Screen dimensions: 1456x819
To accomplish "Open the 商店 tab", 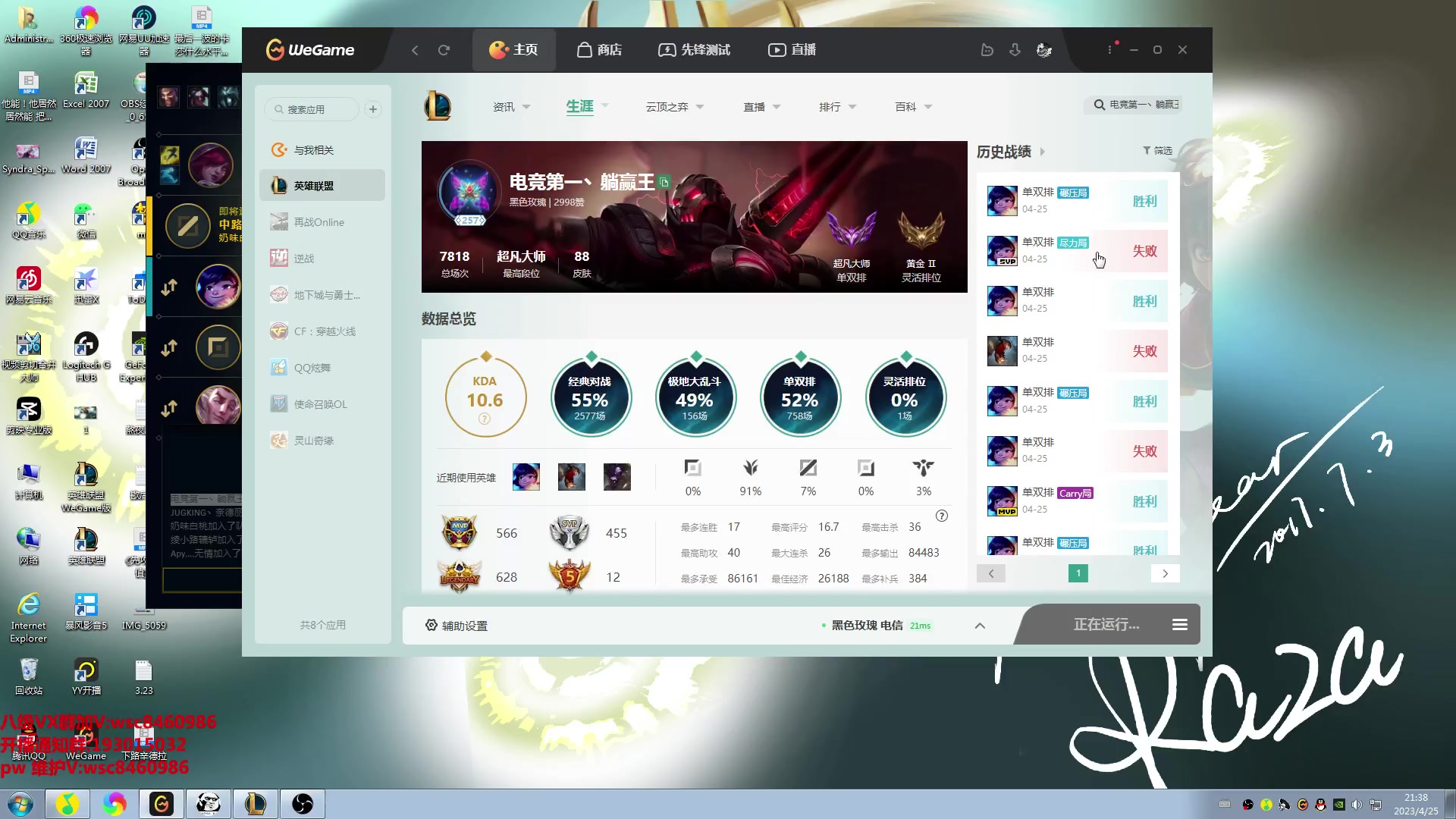I will 599,50.
